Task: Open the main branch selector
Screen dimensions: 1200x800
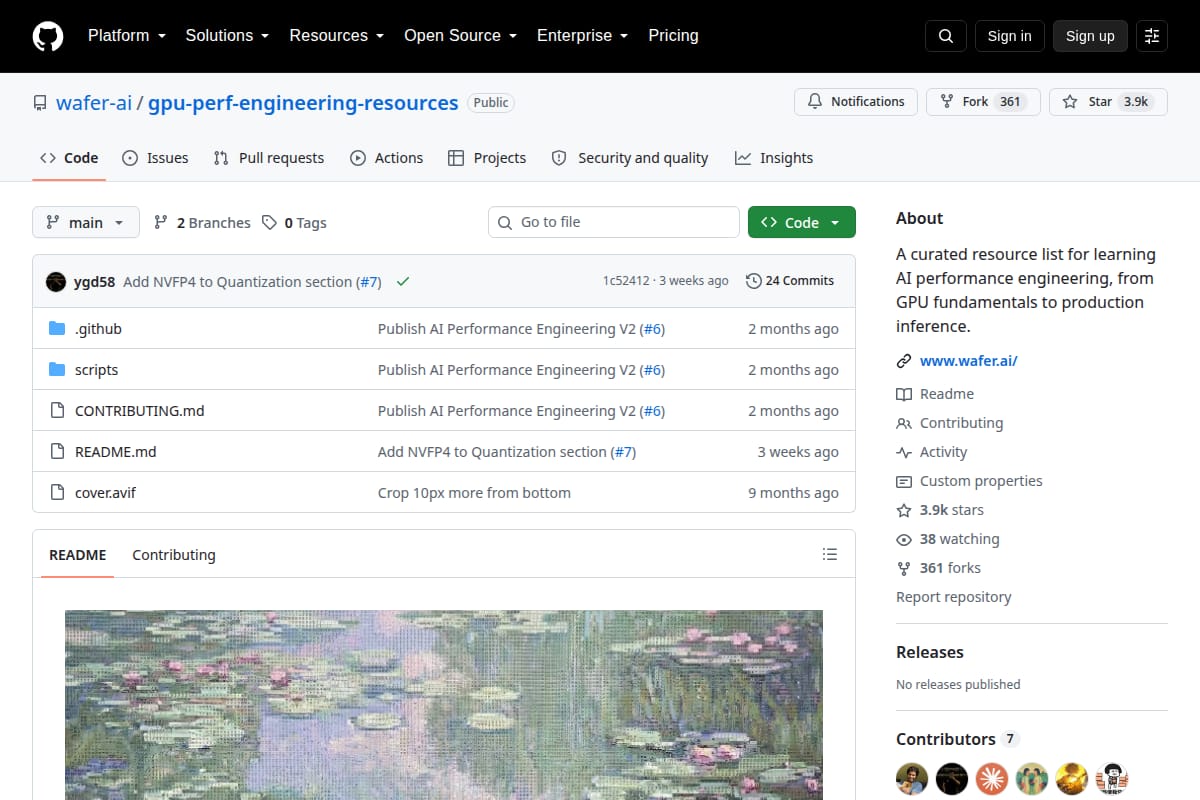Action: click(x=86, y=223)
